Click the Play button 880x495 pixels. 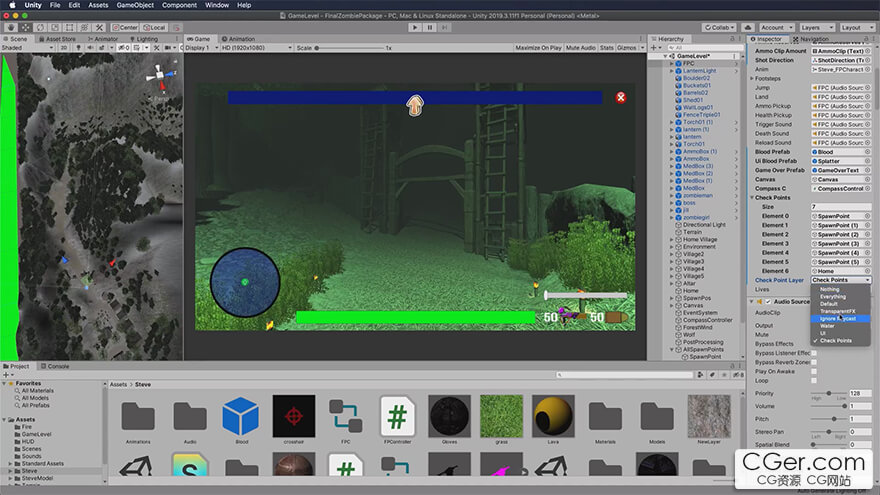pos(415,27)
